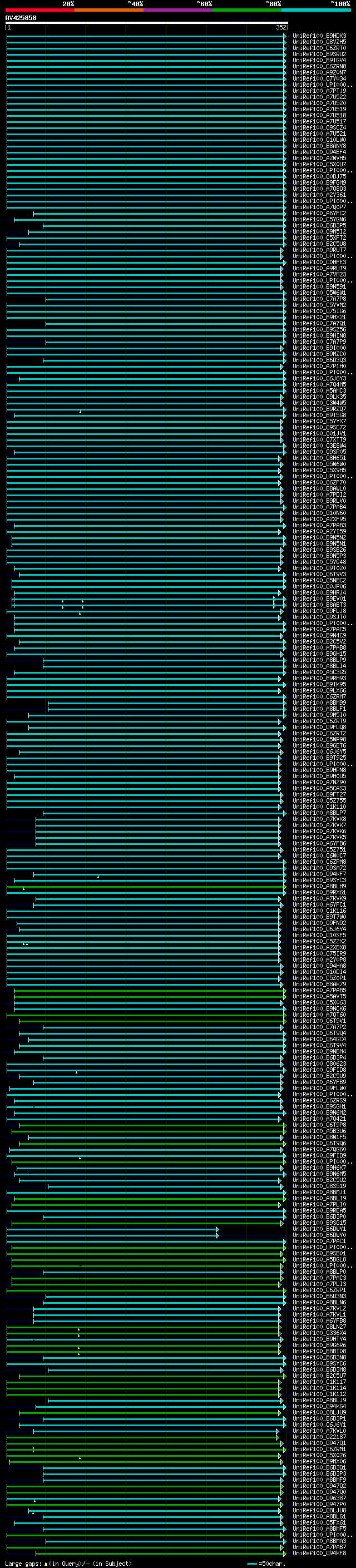Select hit label UniRef100_A9ZON7

319,72
